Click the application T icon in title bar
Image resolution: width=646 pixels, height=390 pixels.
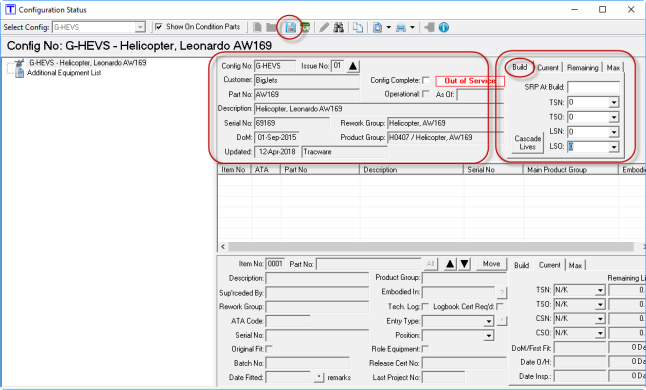click(10, 9)
